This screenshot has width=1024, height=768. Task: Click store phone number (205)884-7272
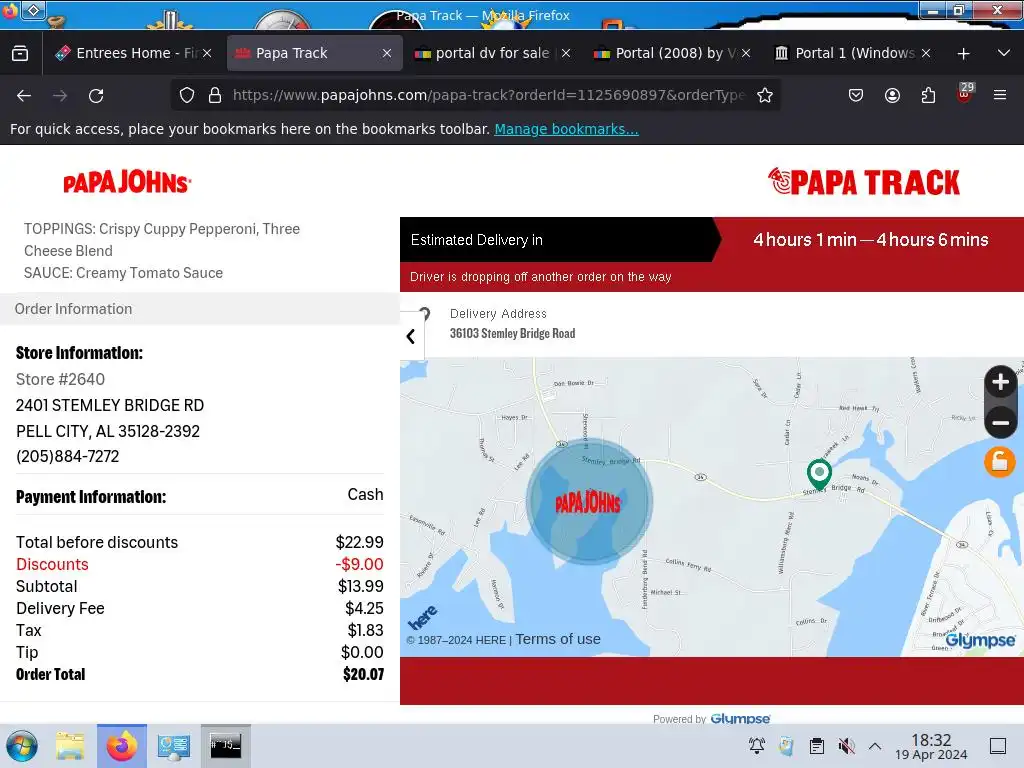(x=68, y=456)
